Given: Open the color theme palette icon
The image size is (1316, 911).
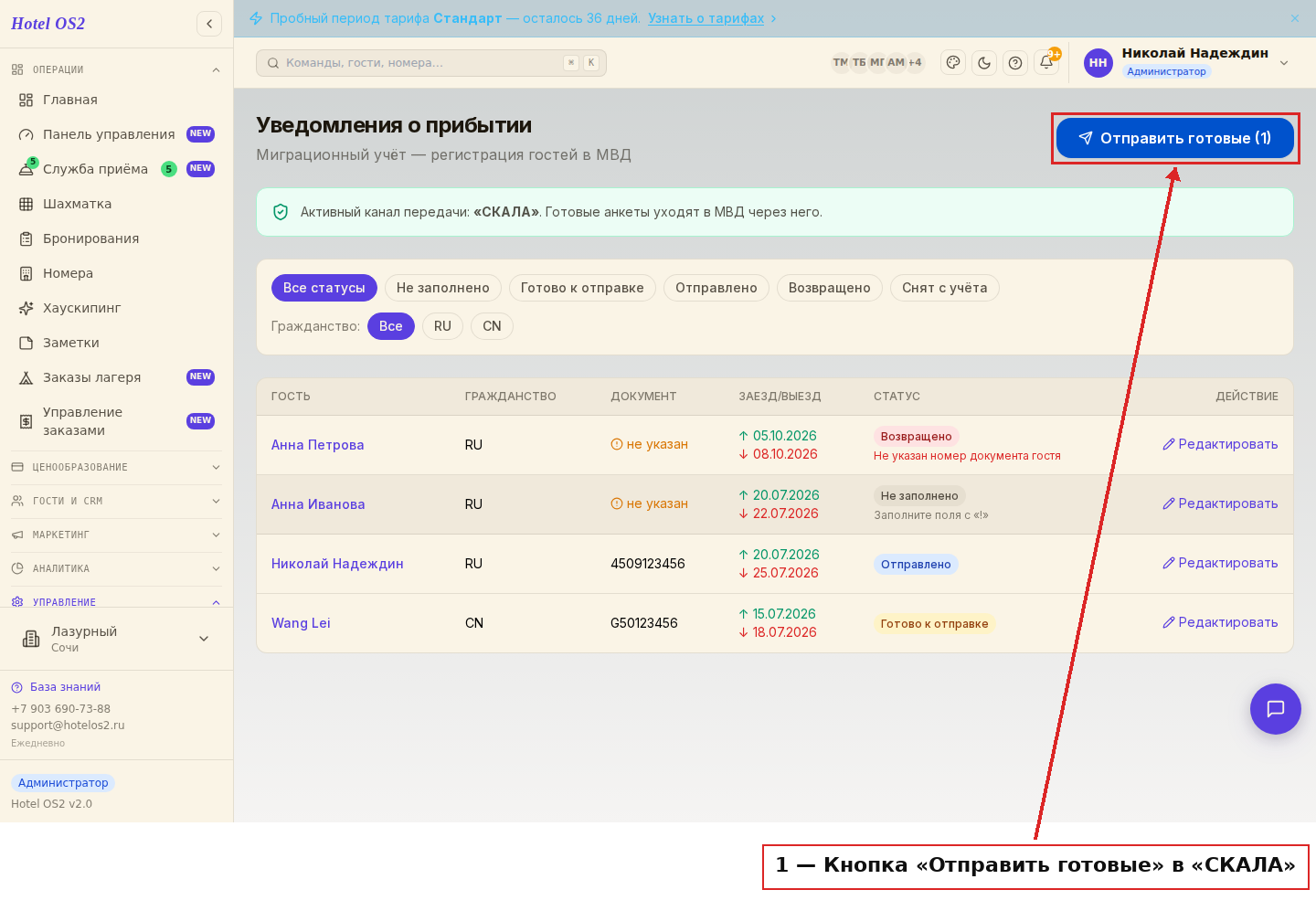Looking at the screenshot, I should pyautogui.click(x=953, y=63).
